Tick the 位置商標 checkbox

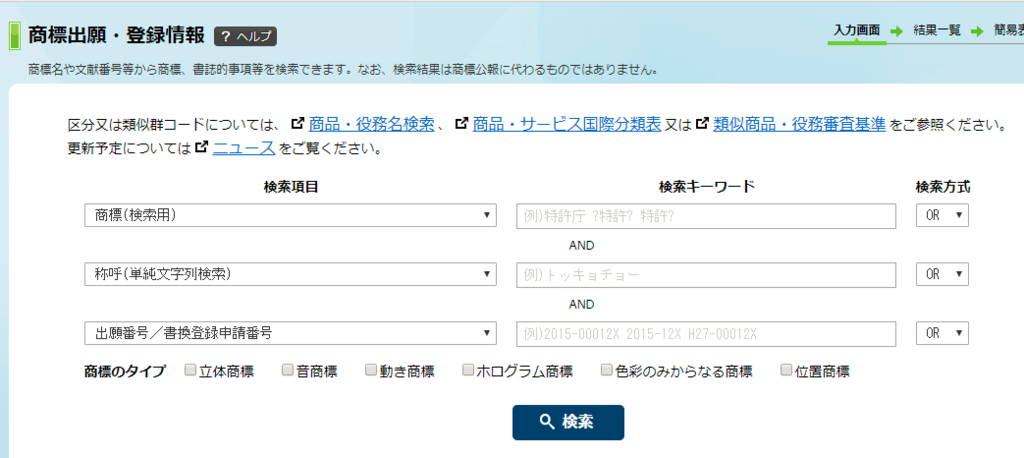coord(786,370)
